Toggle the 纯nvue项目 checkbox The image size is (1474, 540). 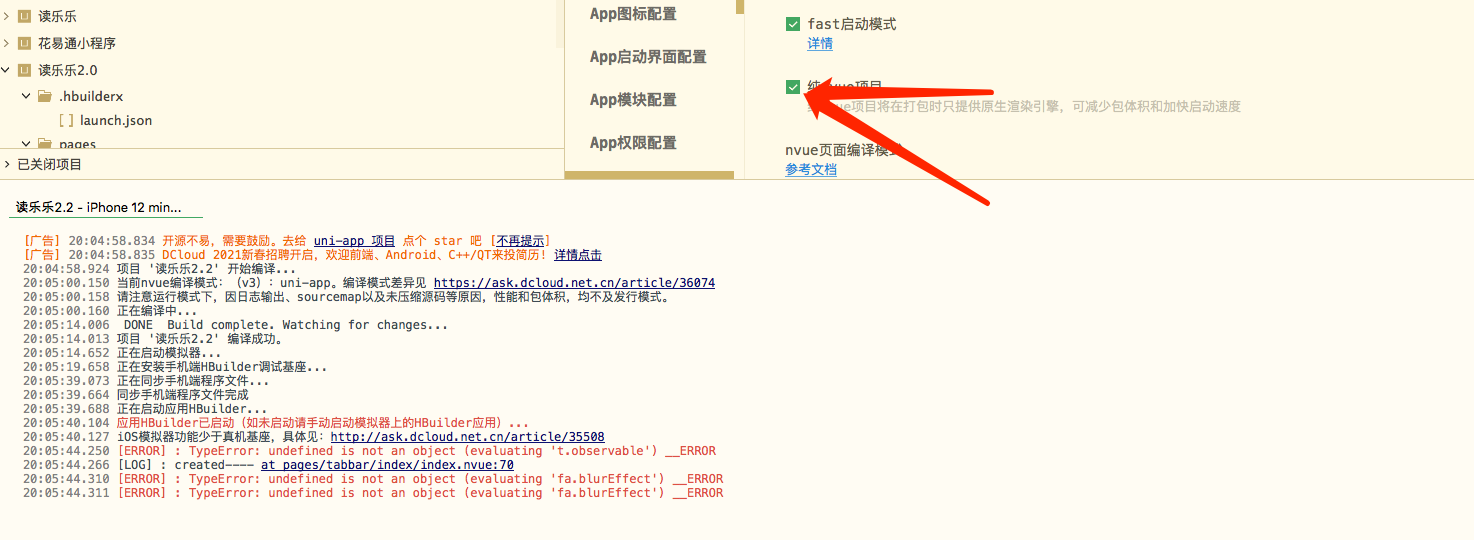pos(793,87)
